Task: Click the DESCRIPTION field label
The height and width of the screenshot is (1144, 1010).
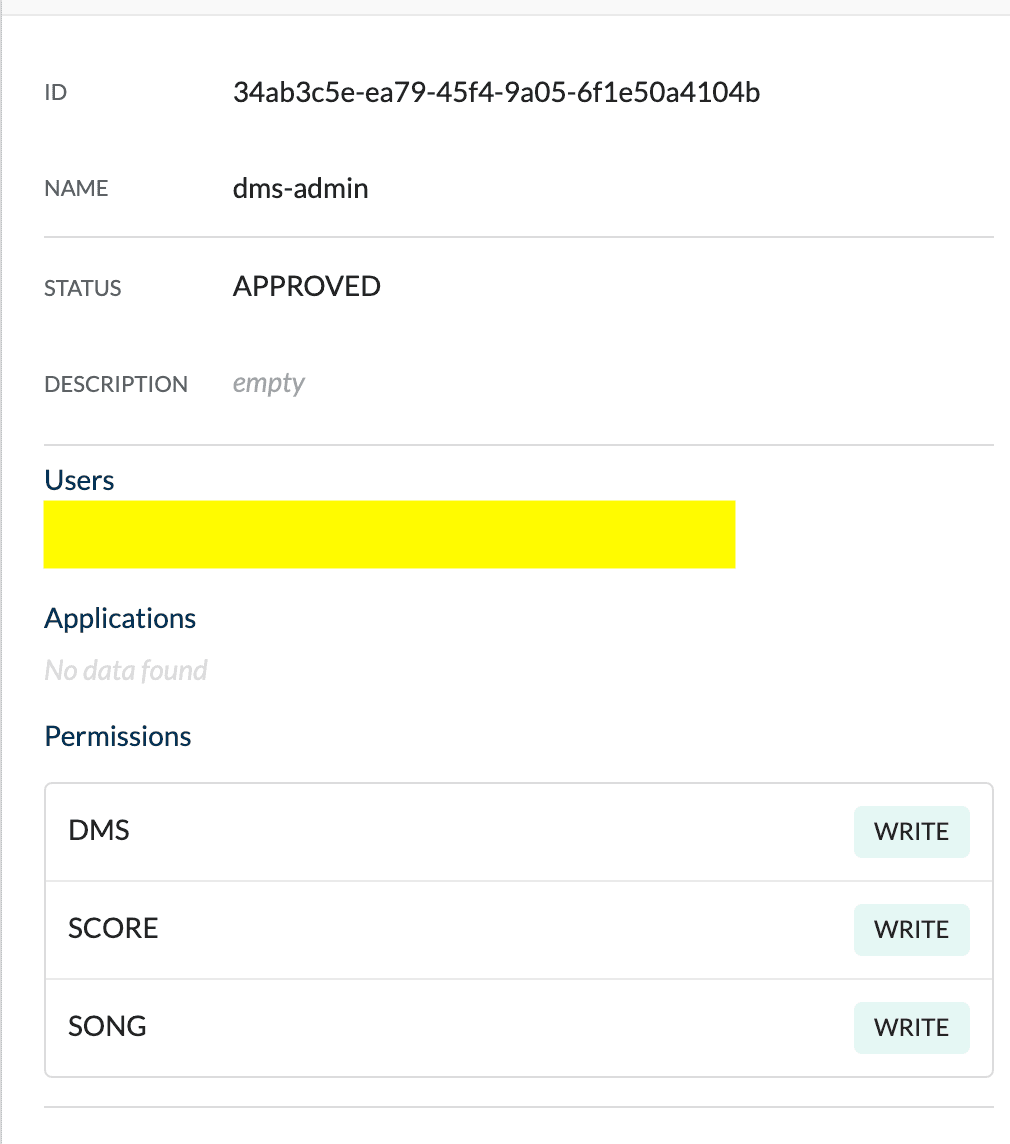Action: [116, 384]
